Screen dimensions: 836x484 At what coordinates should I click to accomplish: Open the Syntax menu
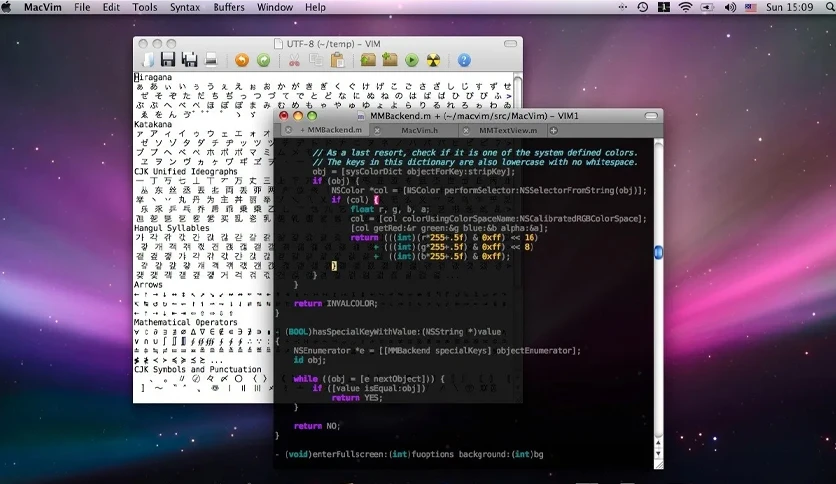184,7
